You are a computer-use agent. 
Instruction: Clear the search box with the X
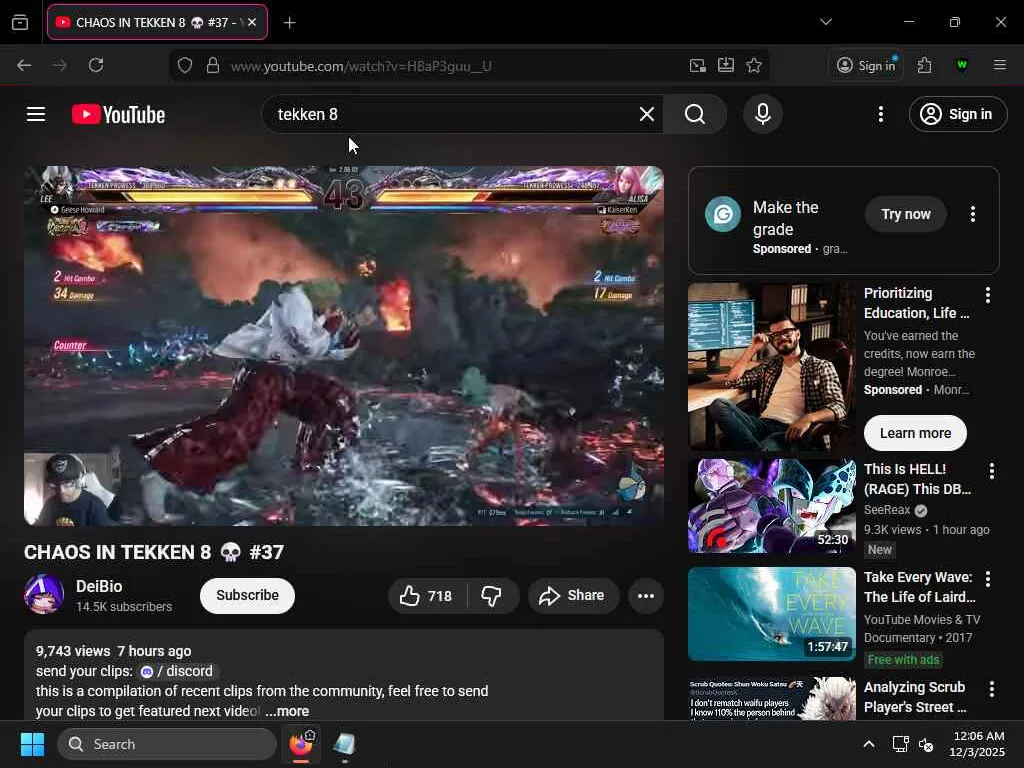[647, 114]
